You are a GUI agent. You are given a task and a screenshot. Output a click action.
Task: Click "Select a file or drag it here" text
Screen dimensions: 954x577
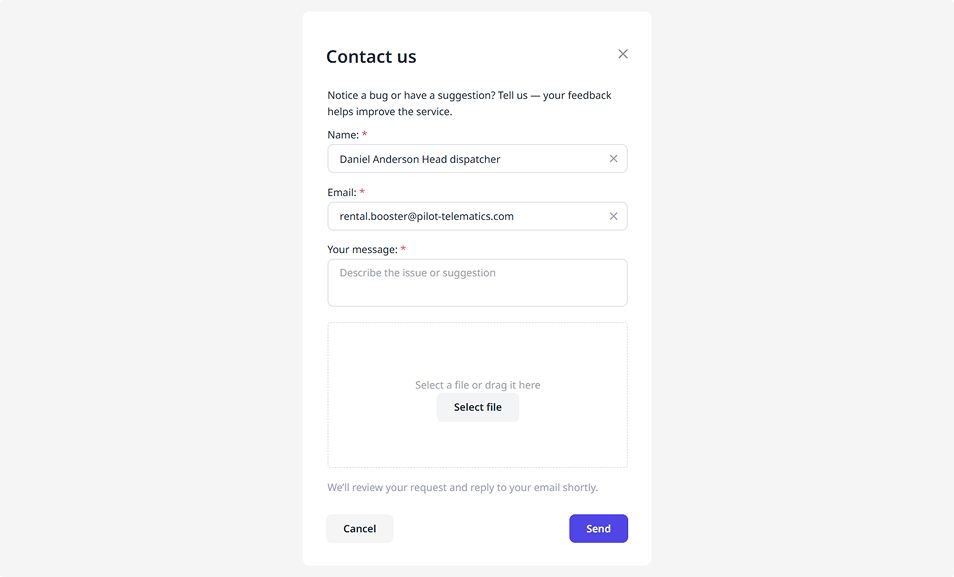click(x=477, y=385)
